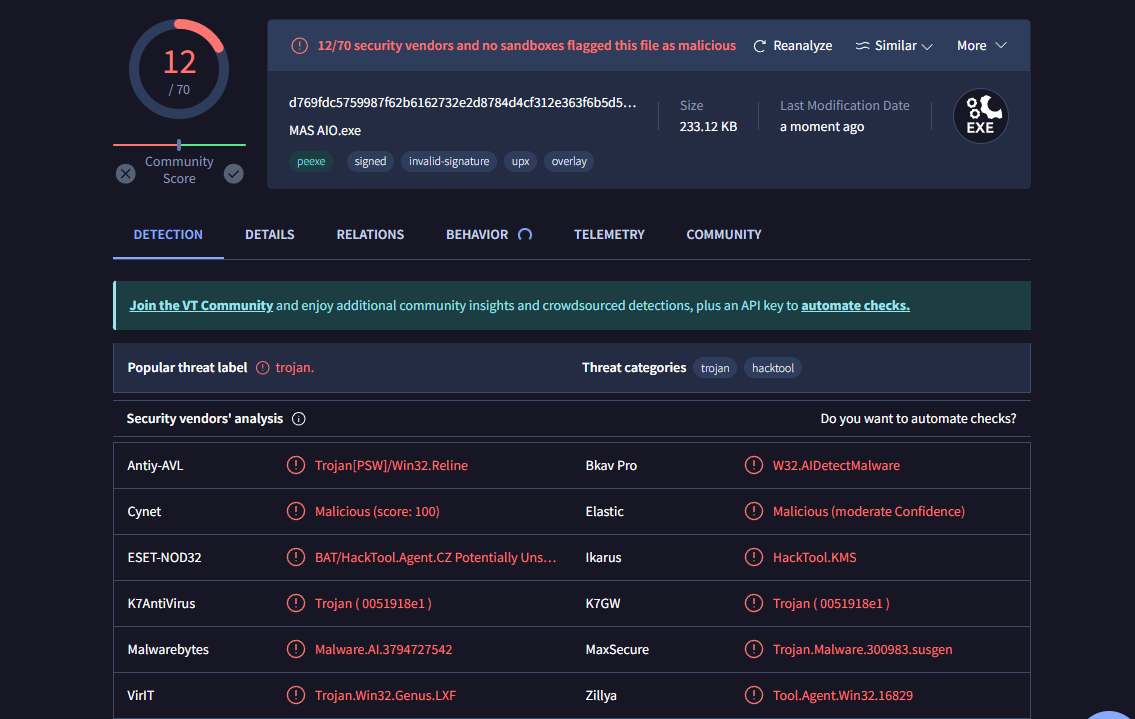Click the HackTool.KMS detection name
This screenshot has width=1135, height=719.
coord(814,558)
